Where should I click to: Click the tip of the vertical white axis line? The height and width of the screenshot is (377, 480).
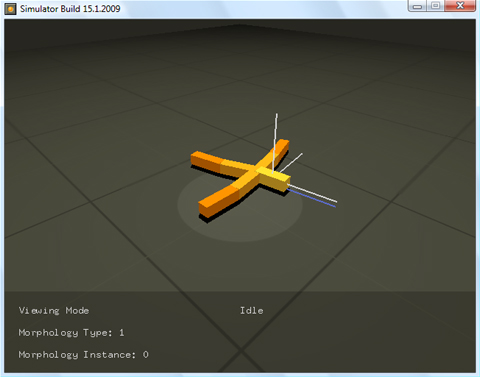click(276, 115)
